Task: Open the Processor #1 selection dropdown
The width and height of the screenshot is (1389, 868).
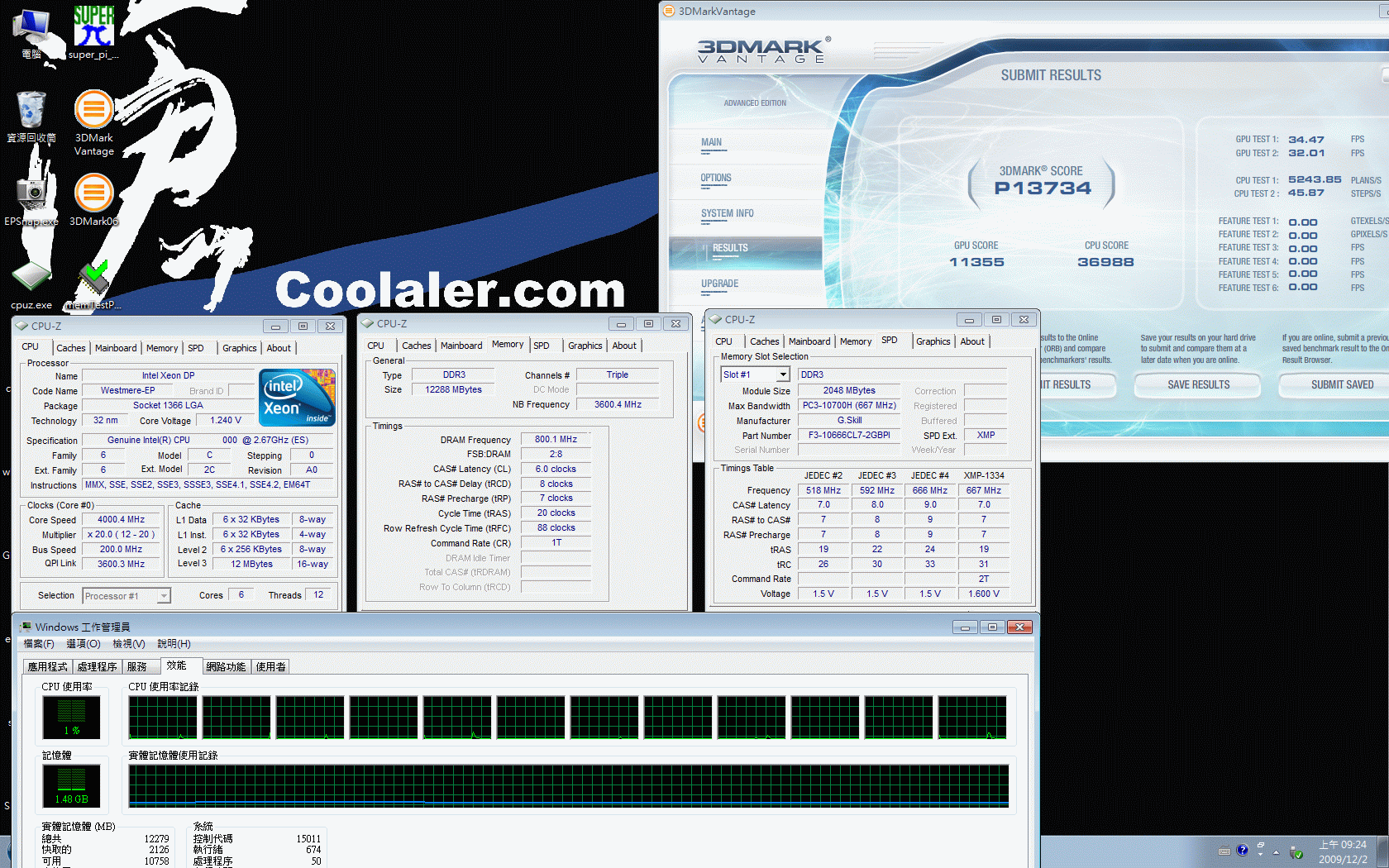Action: (x=126, y=595)
